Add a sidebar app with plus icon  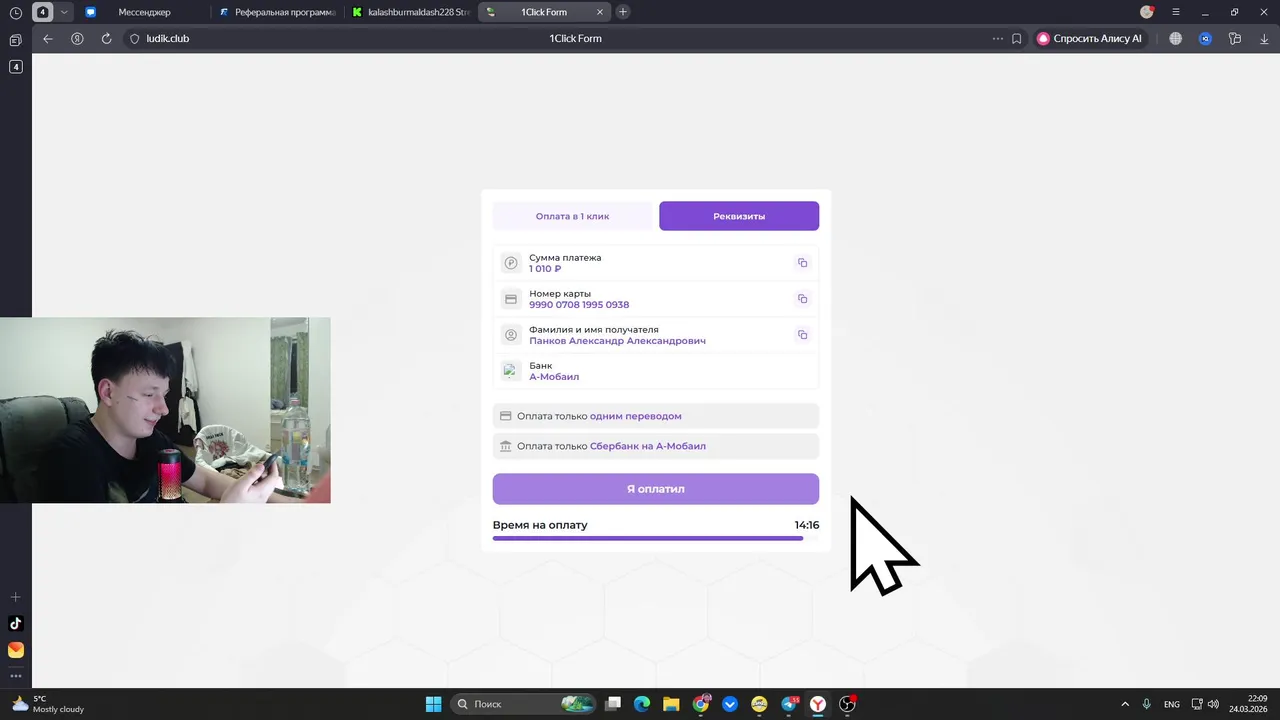tap(16, 597)
